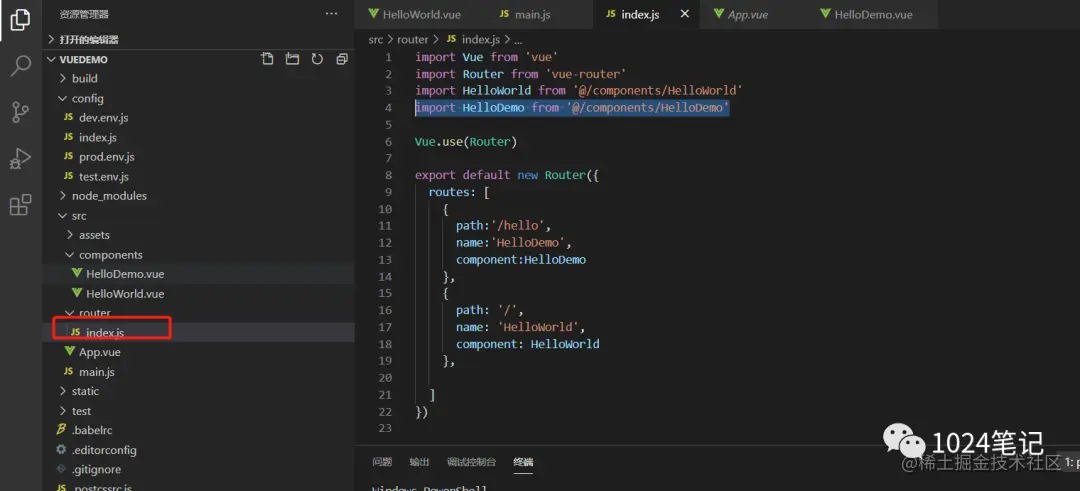Click the src breadcrumb segment
The width and height of the screenshot is (1080, 491).
[x=375, y=40]
